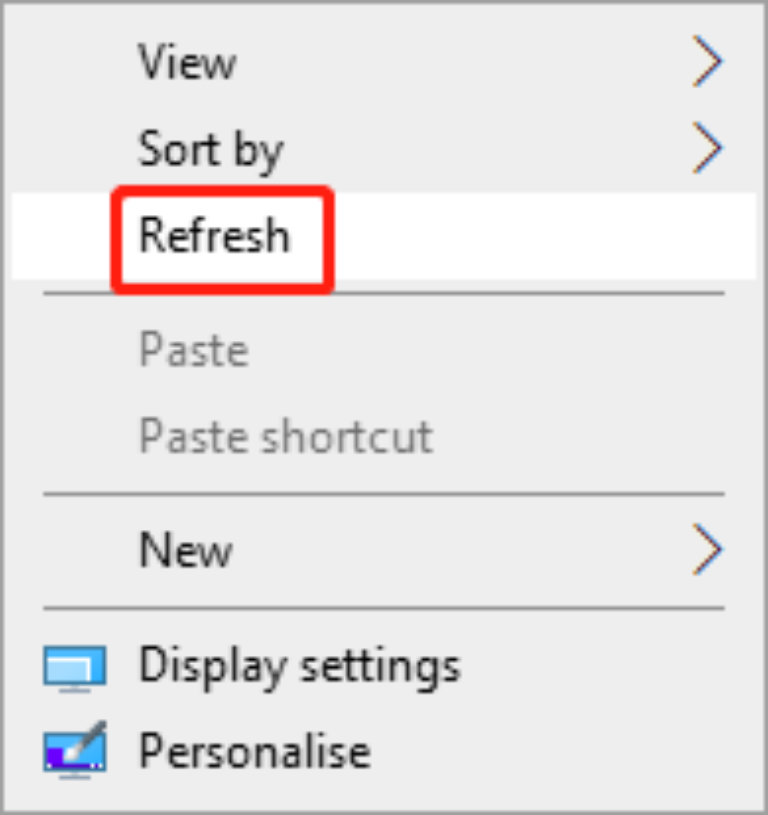This screenshot has width=768, height=815.
Task: Open Personalise from the context menu
Action: click(x=254, y=750)
